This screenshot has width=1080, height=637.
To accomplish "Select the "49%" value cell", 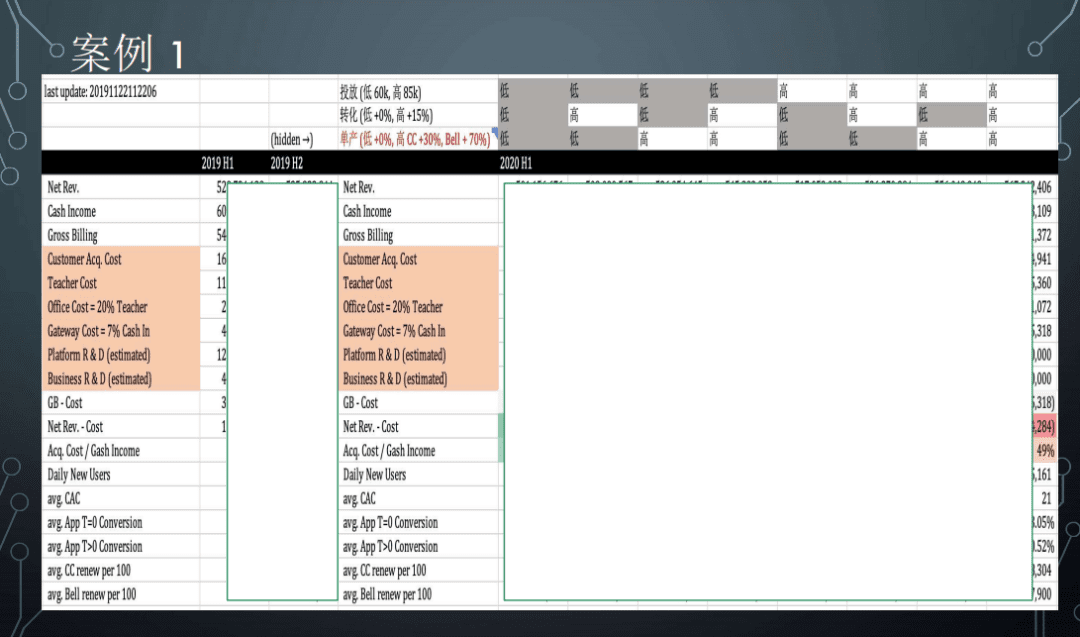I will 1045,451.
